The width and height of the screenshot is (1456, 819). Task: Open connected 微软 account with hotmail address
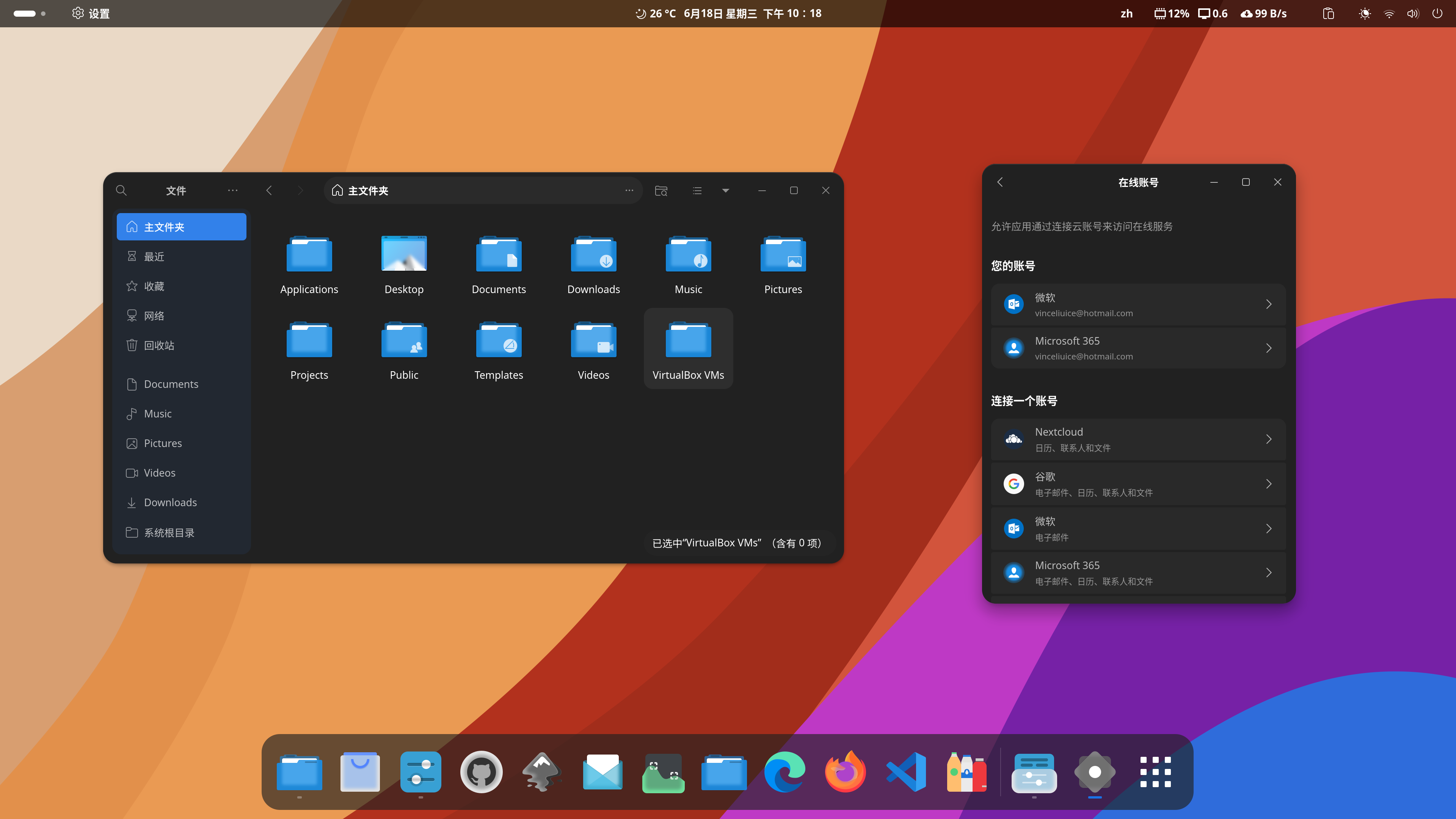click(1138, 304)
